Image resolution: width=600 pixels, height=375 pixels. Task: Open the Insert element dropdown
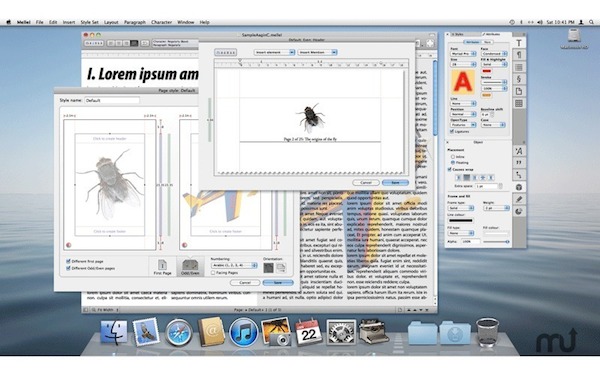pos(274,52)
